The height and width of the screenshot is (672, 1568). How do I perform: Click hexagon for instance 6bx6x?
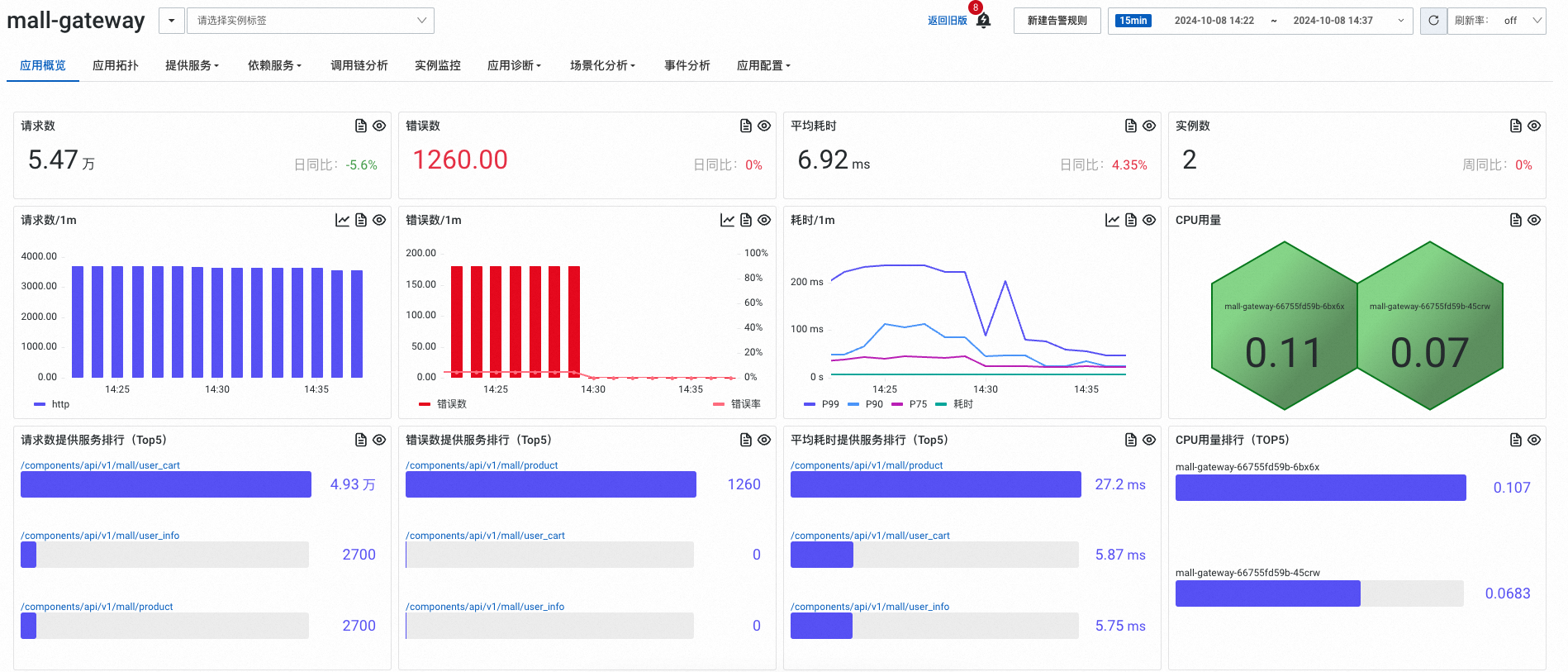(x=1285, y=326)
